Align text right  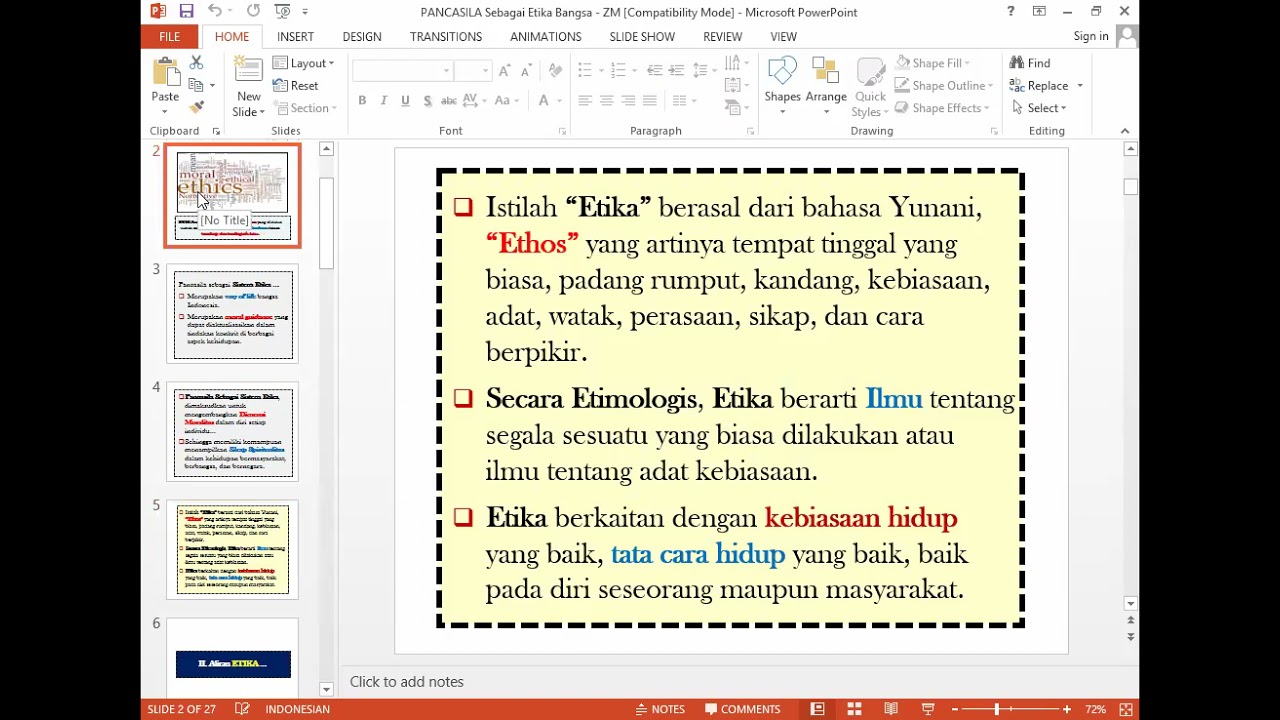pyautogui.click(x=628, y=100)
